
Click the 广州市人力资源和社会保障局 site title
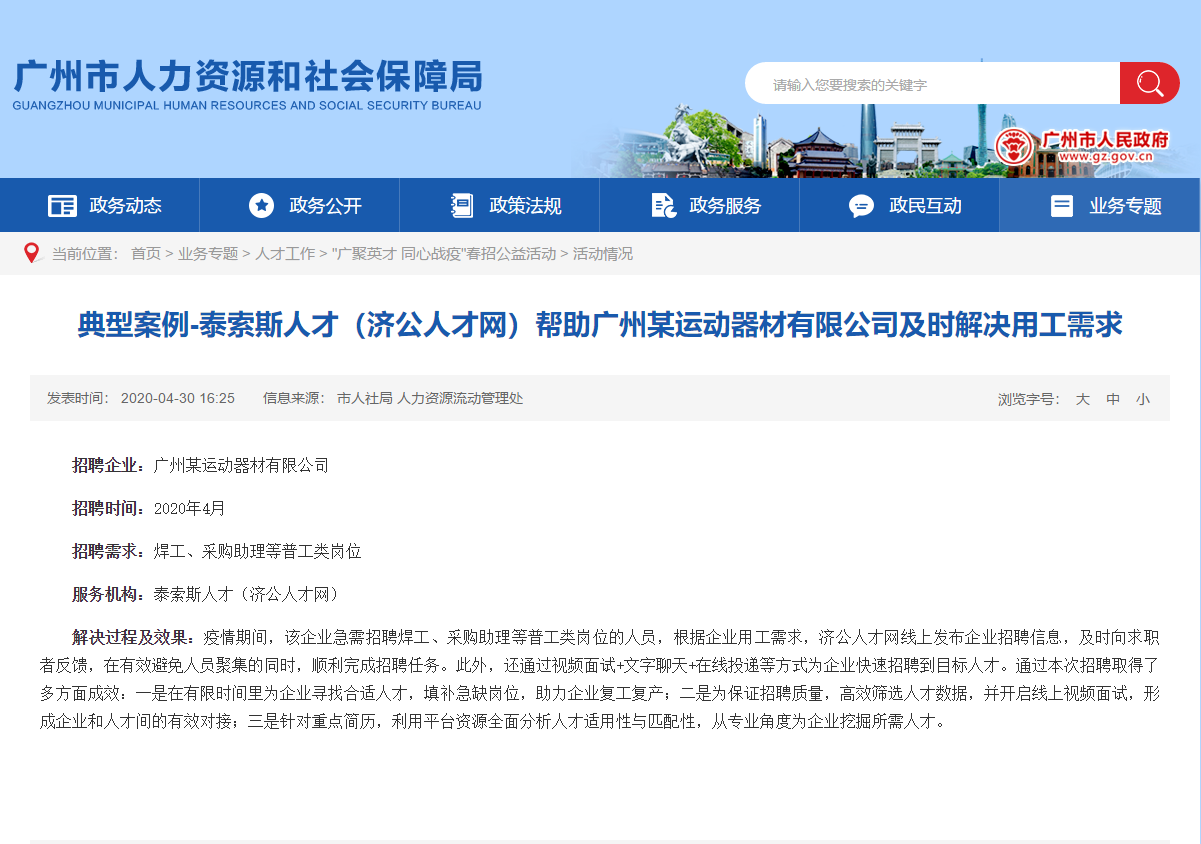(x=247, y=77)
